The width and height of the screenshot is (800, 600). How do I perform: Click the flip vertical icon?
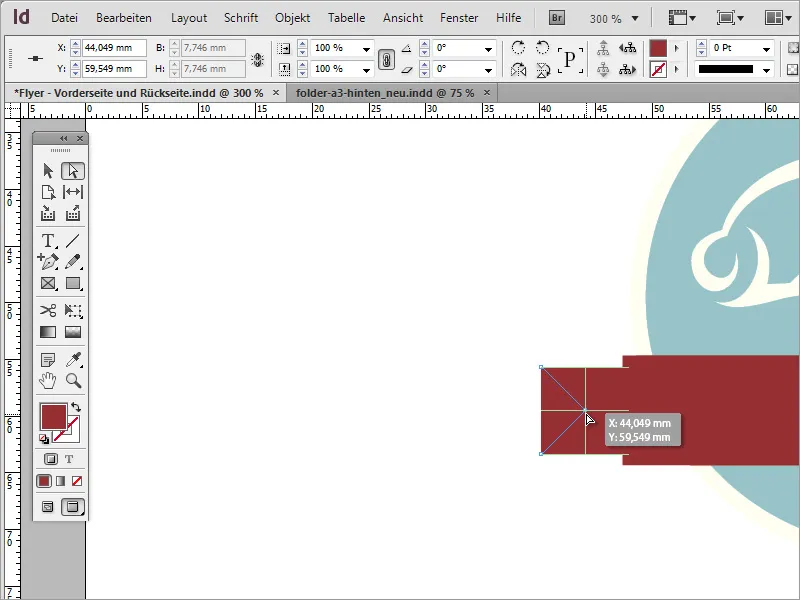[543, 69]
